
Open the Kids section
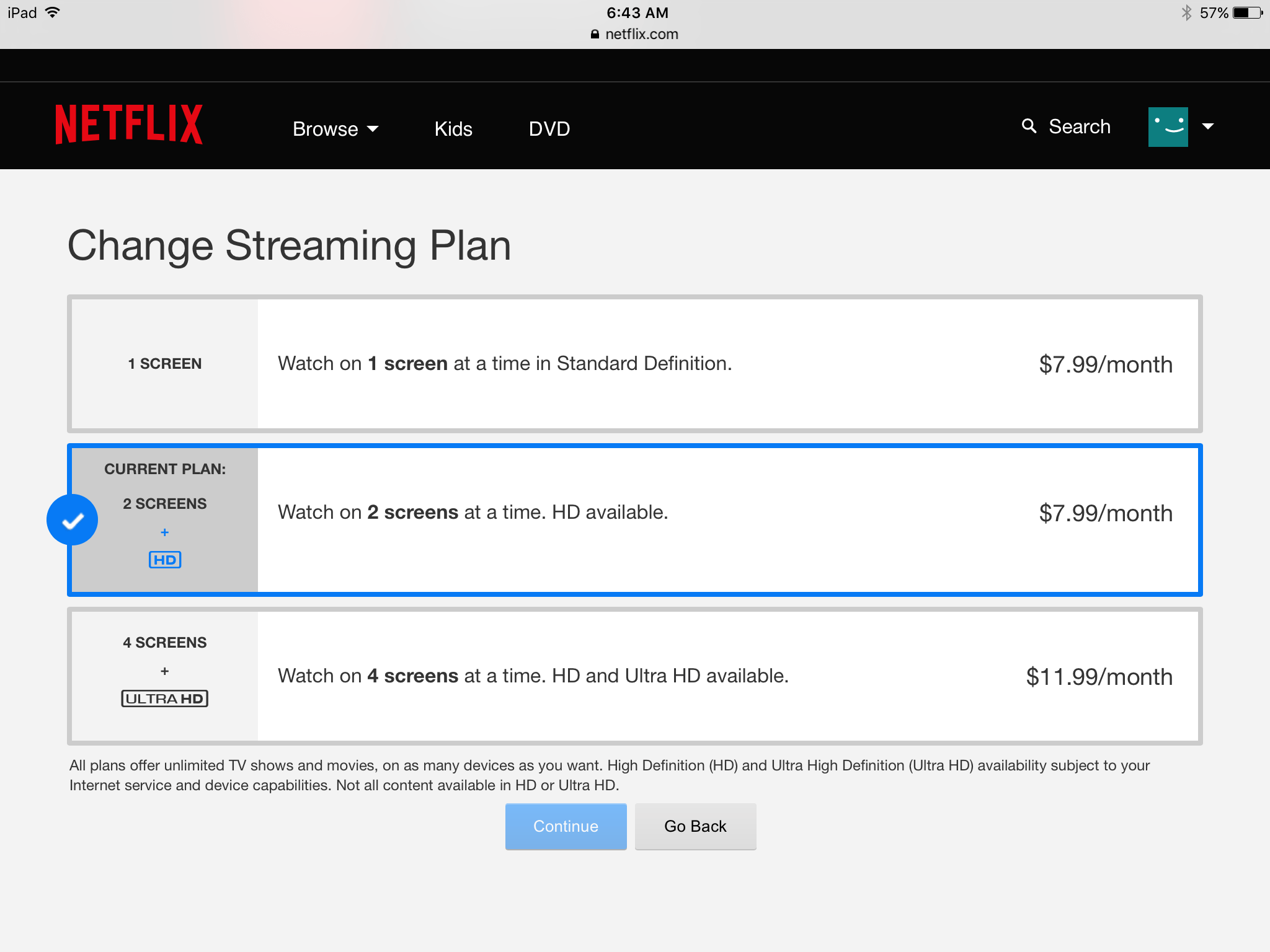tap(453, 129)
